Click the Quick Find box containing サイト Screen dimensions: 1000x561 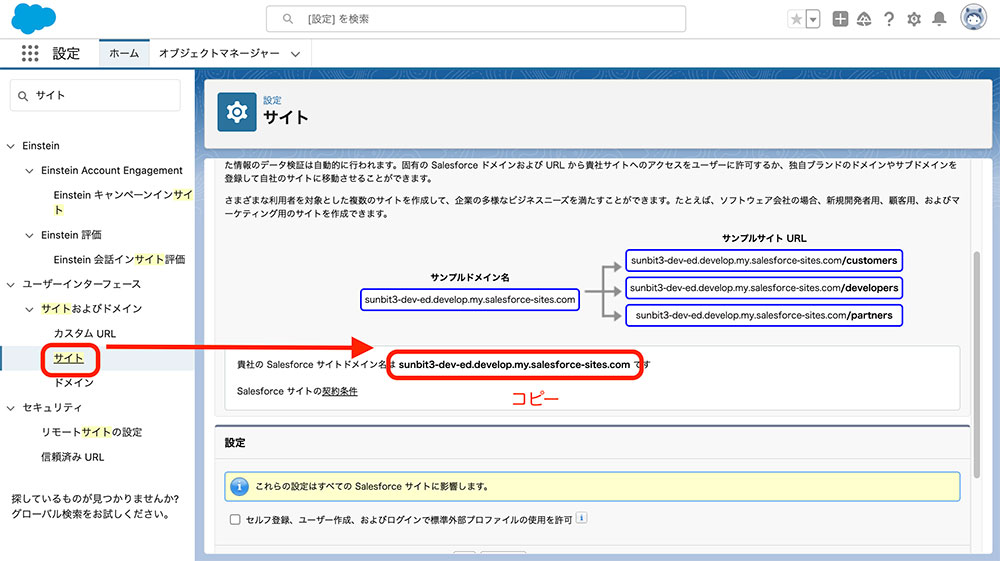95,96
